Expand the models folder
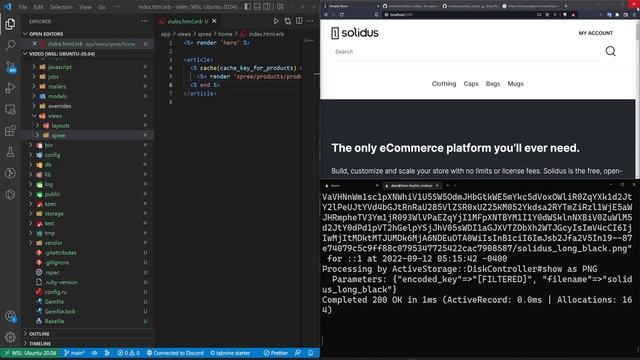Viewport: 640px width, 360px height. tap(57, 96)
